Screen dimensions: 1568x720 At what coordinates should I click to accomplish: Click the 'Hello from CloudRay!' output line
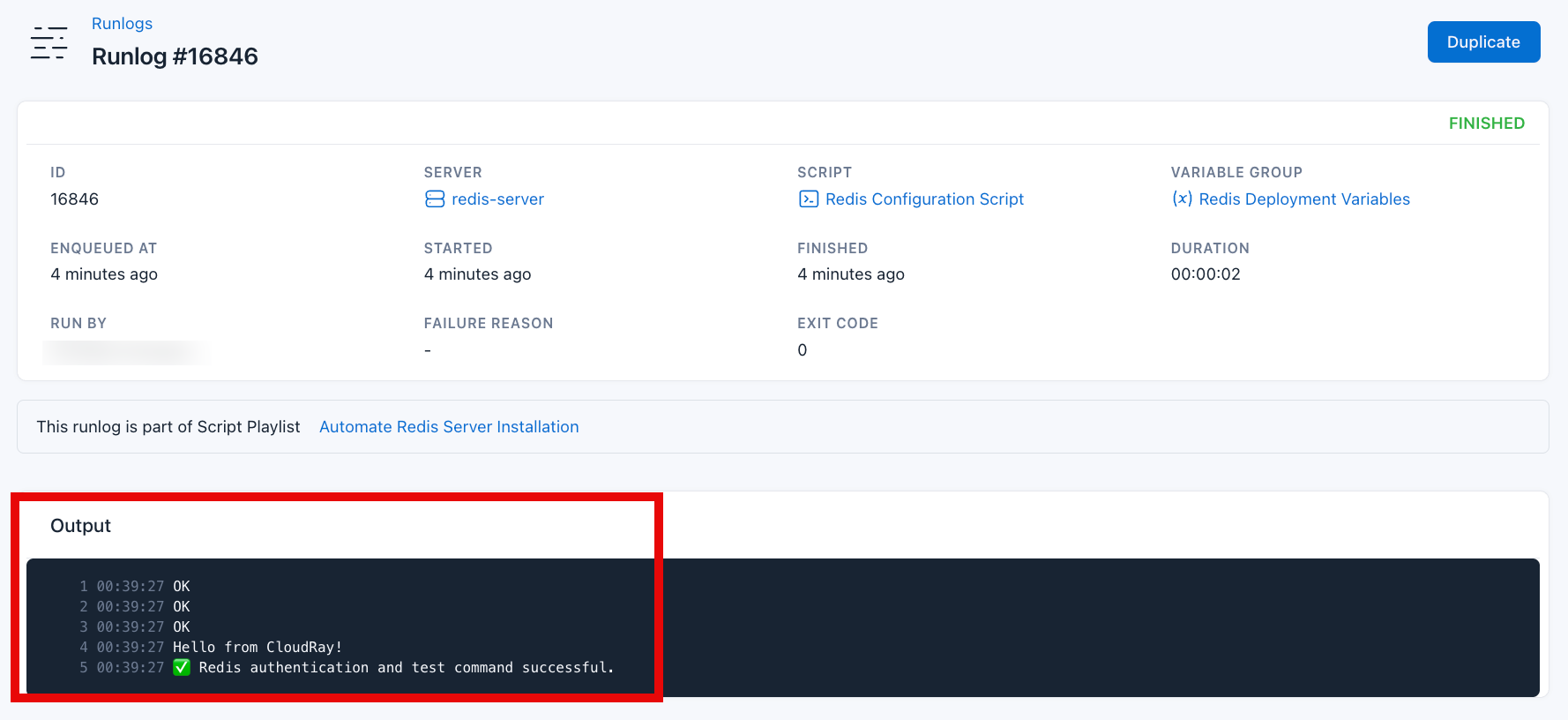click(257, 648)
